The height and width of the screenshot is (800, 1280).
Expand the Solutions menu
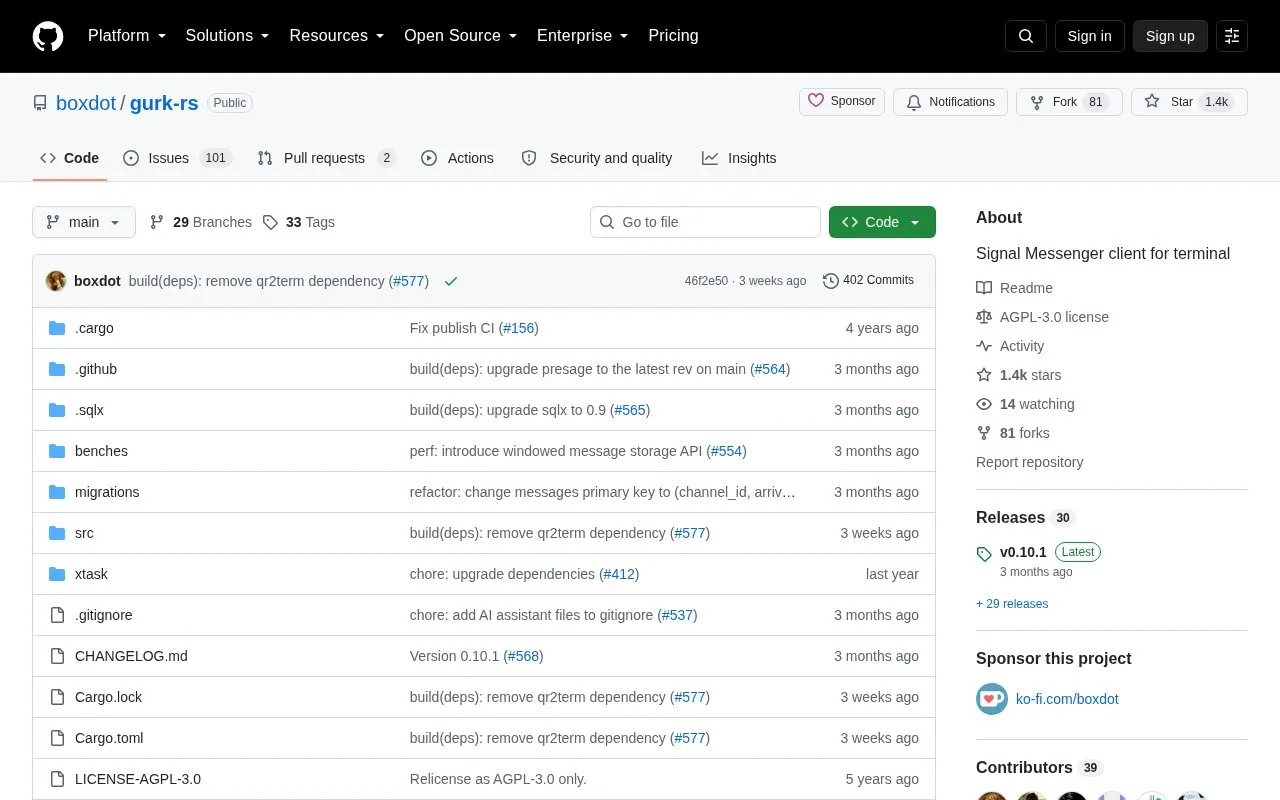[x=228, y=36]
